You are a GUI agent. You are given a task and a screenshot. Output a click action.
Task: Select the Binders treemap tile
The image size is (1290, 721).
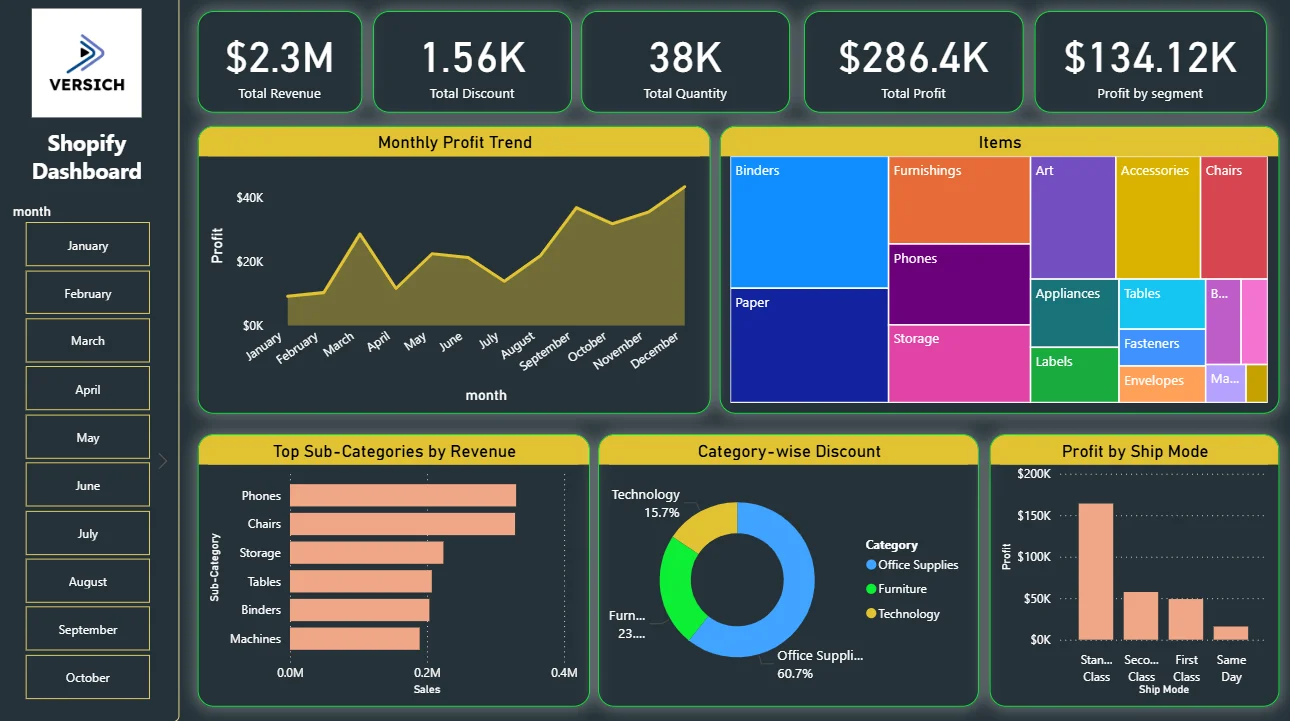(809, 222)
